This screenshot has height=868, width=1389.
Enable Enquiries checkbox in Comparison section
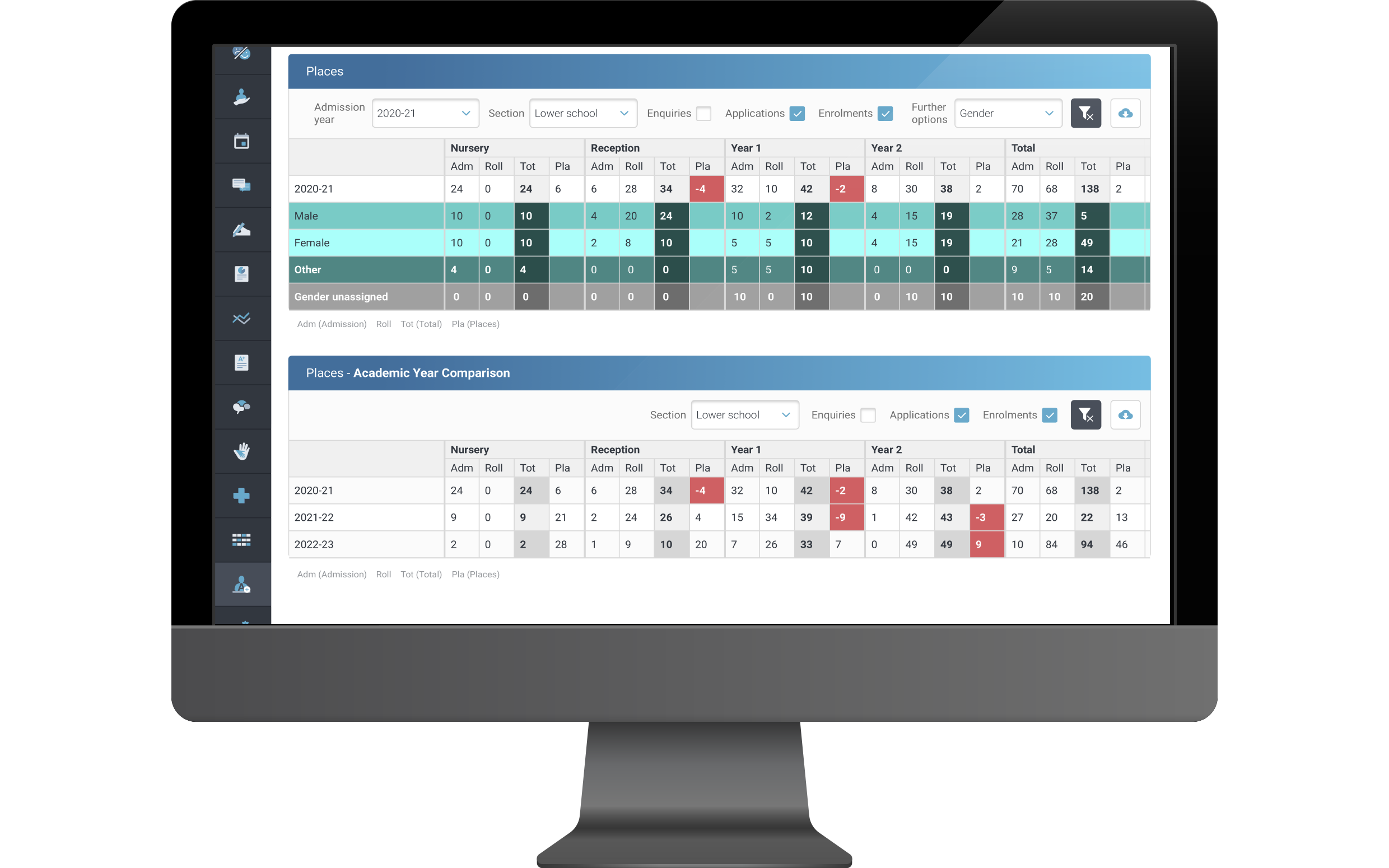[869, 414]
